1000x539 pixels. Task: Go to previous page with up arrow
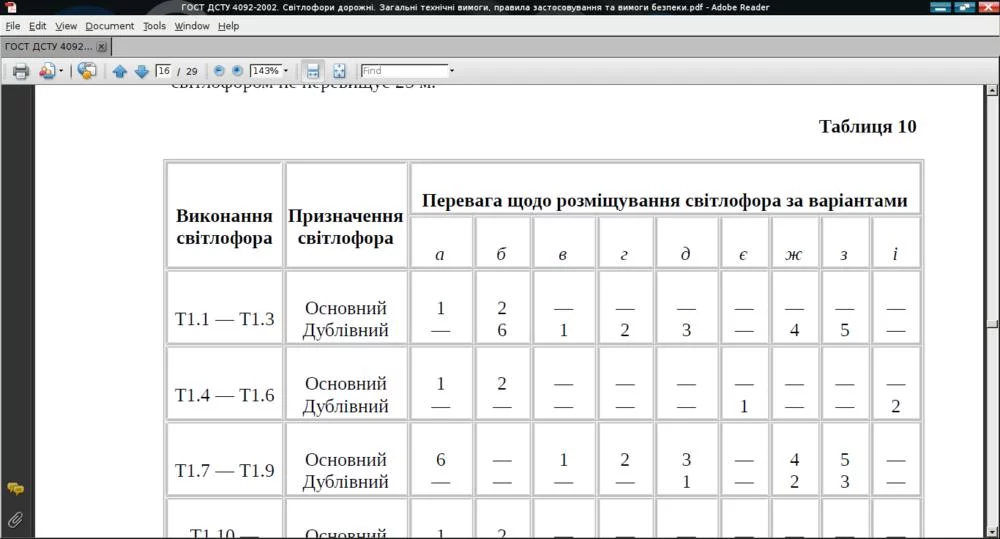(x=120, y=71)
